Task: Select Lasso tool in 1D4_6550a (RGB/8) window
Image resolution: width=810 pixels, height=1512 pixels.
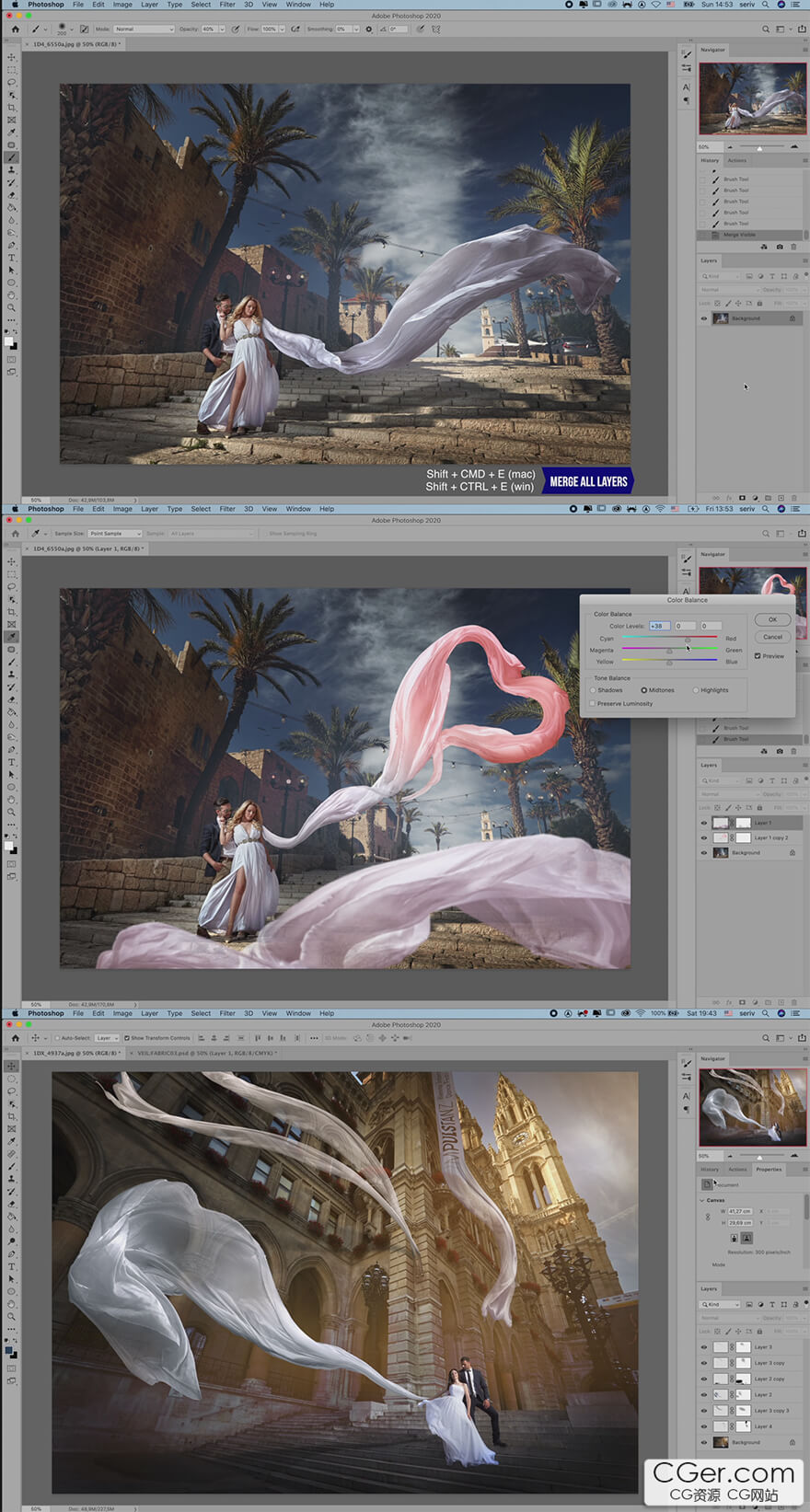Action: tap(12, 82)
